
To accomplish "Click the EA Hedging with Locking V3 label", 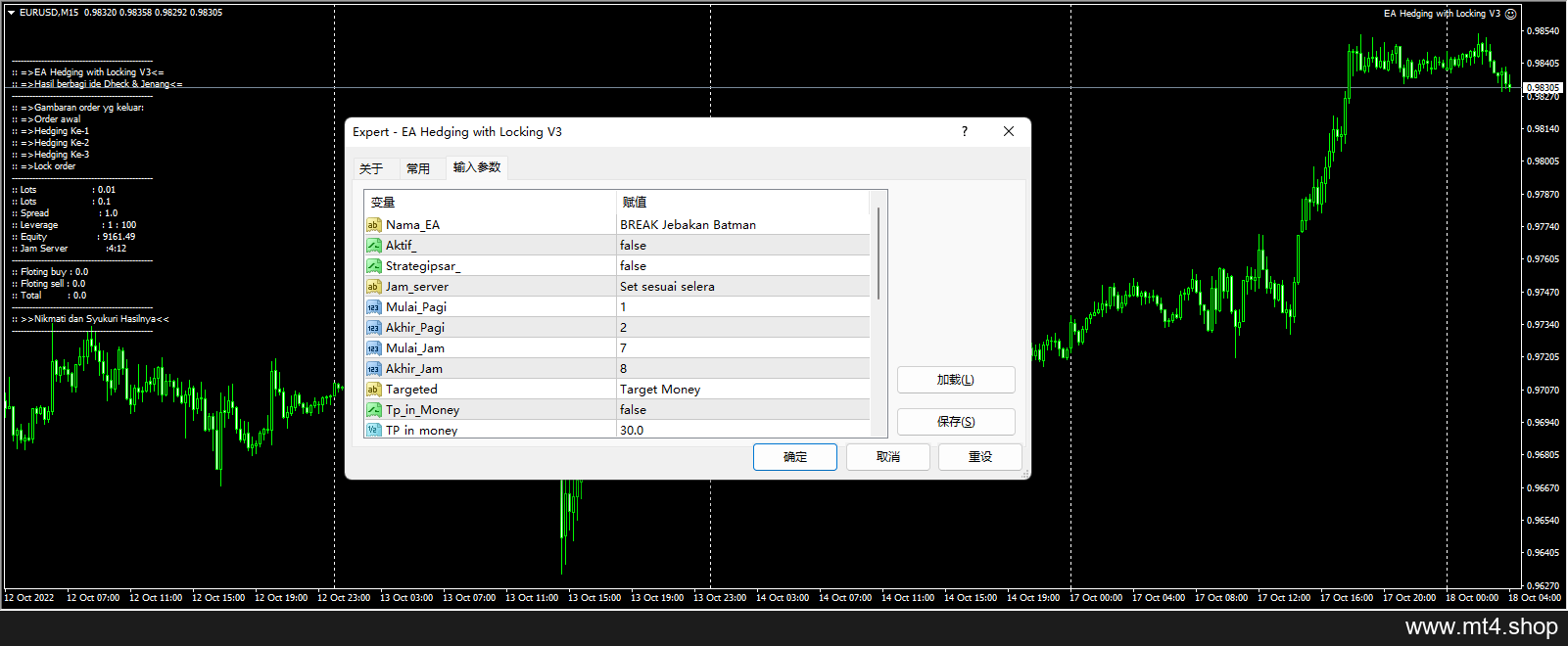I will point(1442,14).
